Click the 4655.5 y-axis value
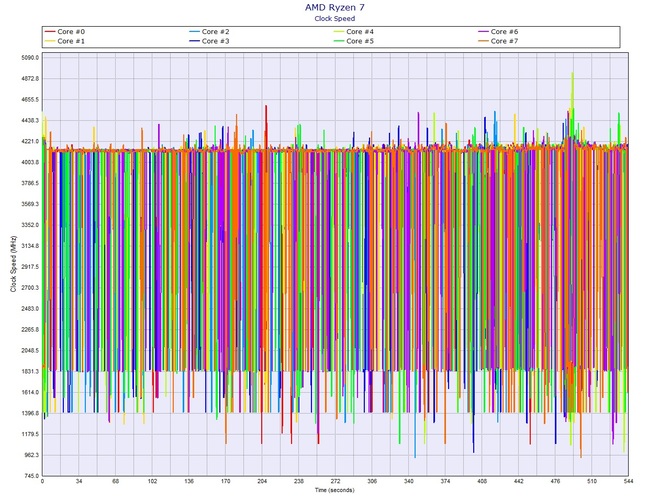This screenshot has height=502, width=670. click(30, 100)
